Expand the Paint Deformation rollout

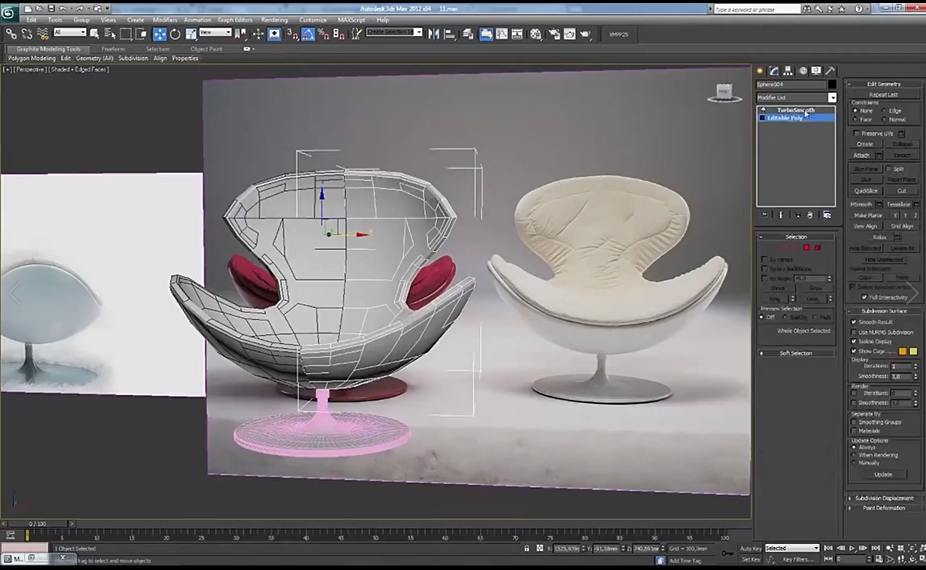(x=883, y=507)
